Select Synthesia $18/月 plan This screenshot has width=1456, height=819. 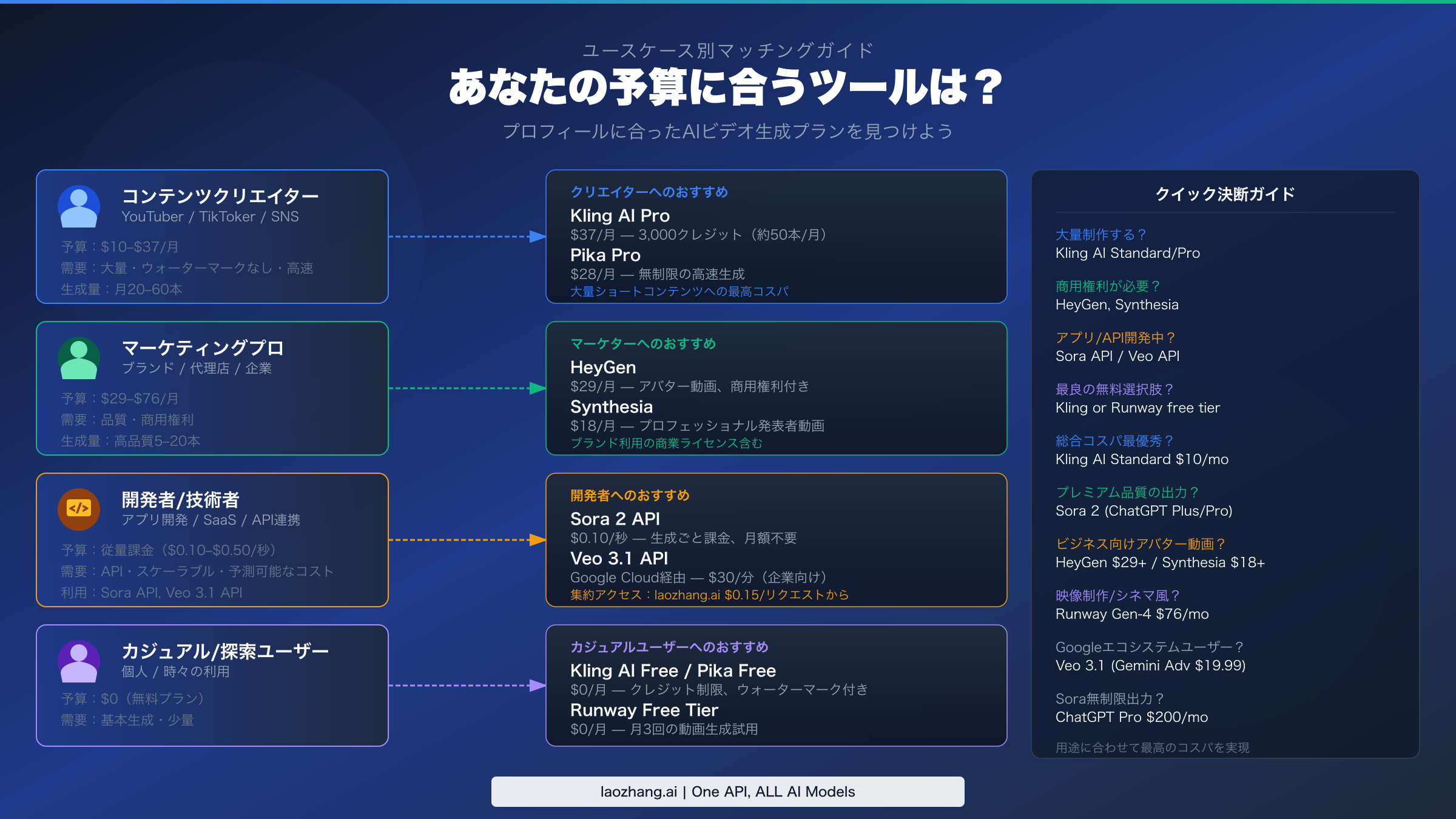click(610, 406)
